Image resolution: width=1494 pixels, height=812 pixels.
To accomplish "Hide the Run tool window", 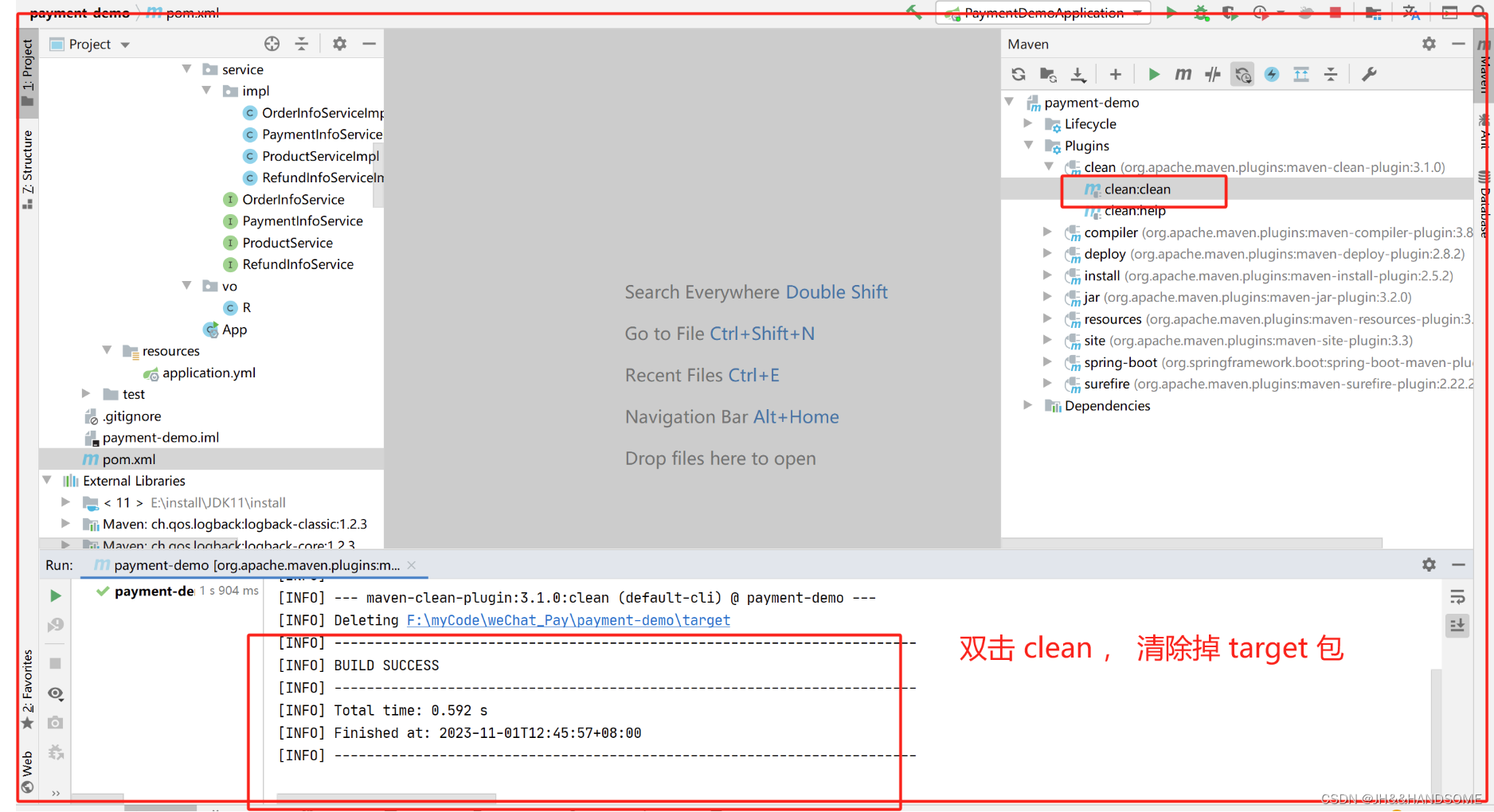I will point(1458,564).
